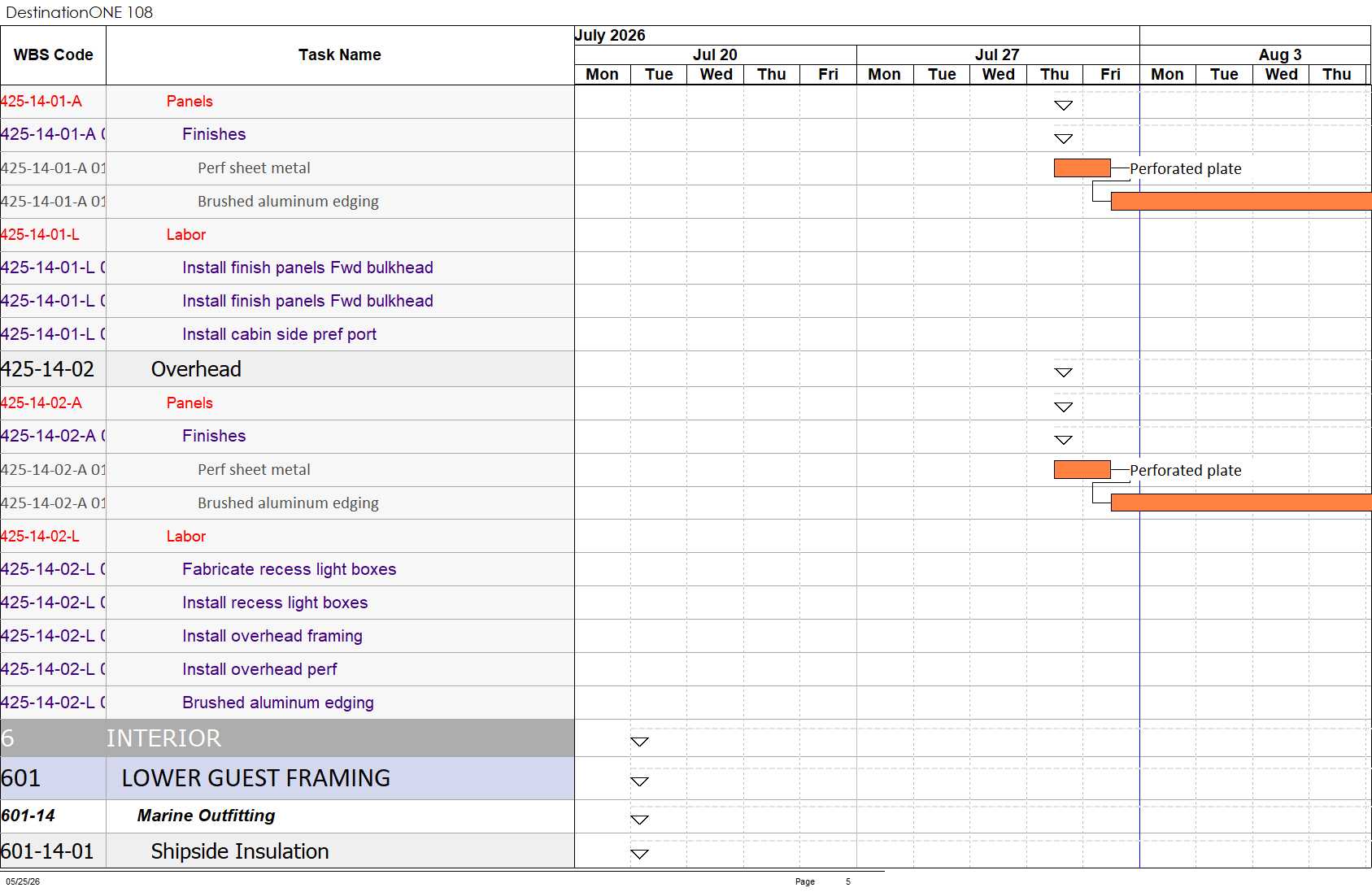
Task: Select the Jul 27 week header
Action: (x=998, y=54)
